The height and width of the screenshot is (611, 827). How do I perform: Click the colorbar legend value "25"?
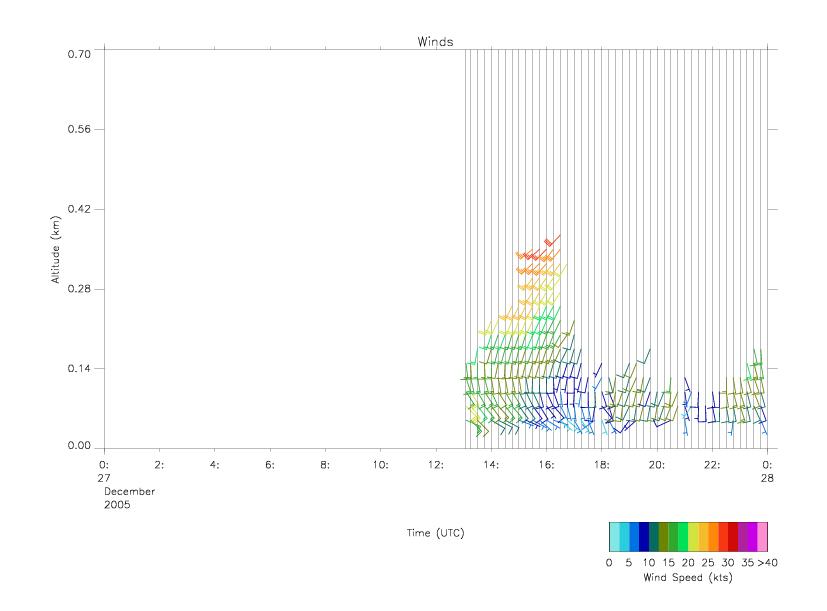708,562
